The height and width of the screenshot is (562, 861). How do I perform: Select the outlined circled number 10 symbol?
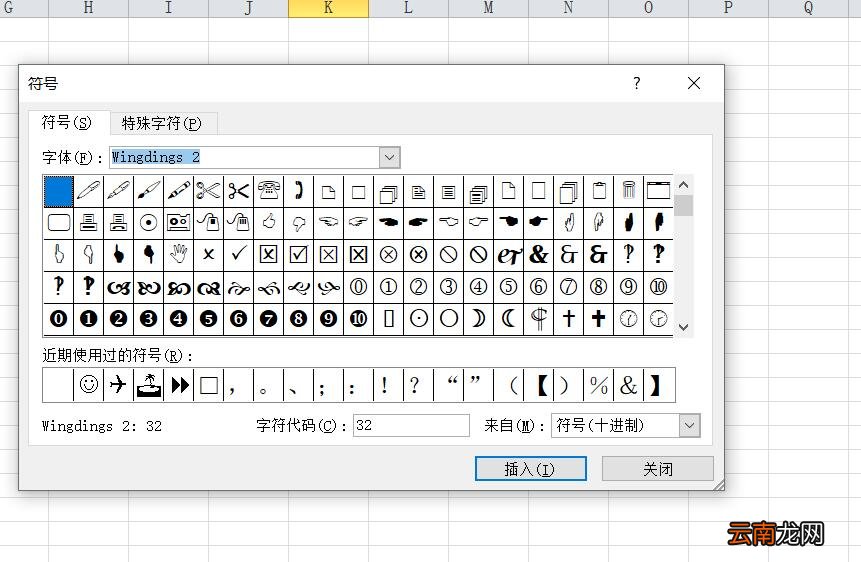pos(658,286)
